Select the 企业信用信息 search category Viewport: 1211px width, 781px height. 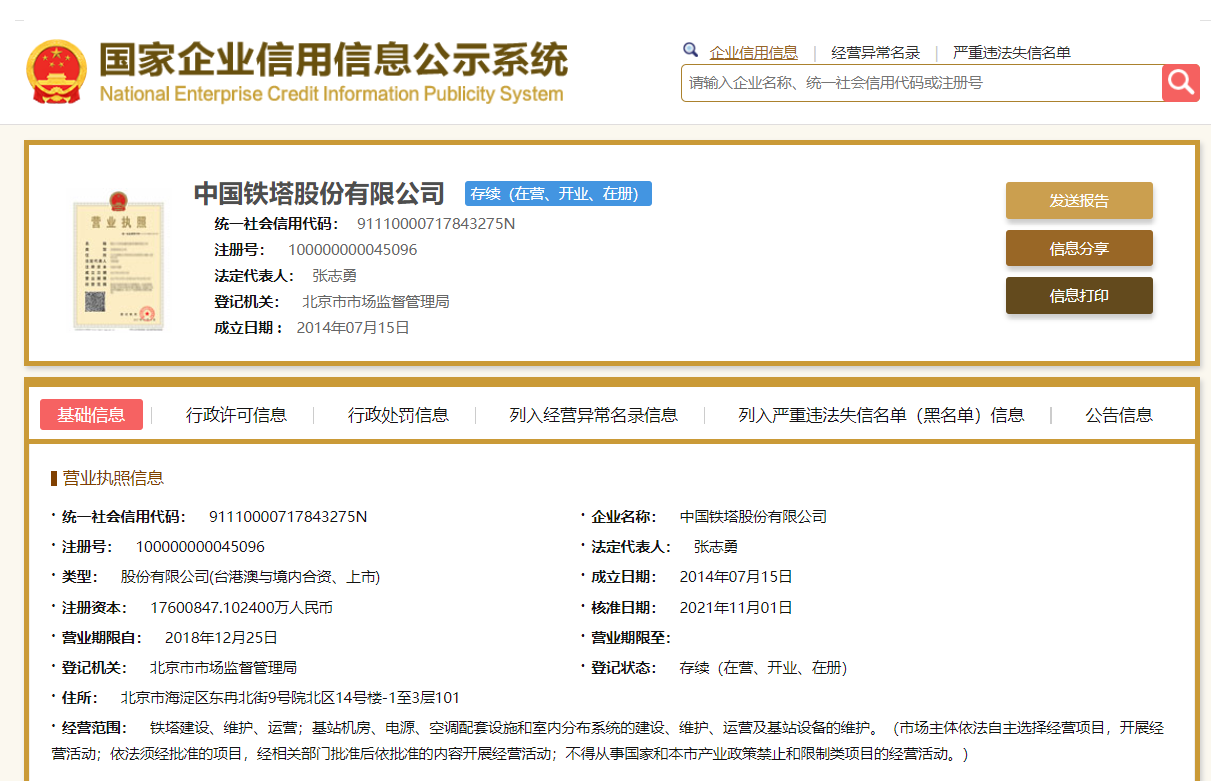tap(753, 53)
